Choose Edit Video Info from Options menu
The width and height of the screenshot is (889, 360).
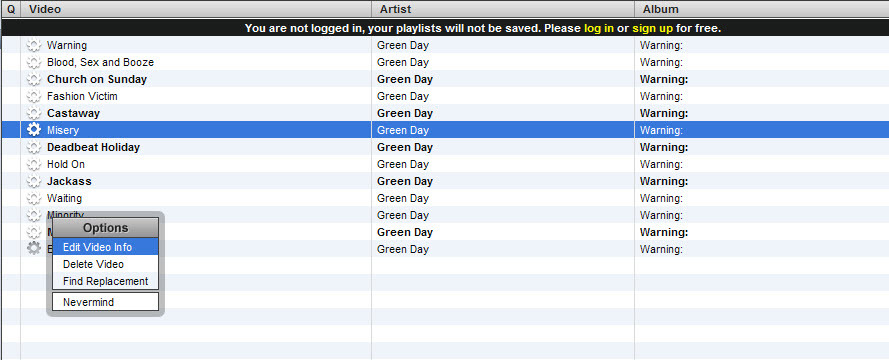[x=105, y=247]
